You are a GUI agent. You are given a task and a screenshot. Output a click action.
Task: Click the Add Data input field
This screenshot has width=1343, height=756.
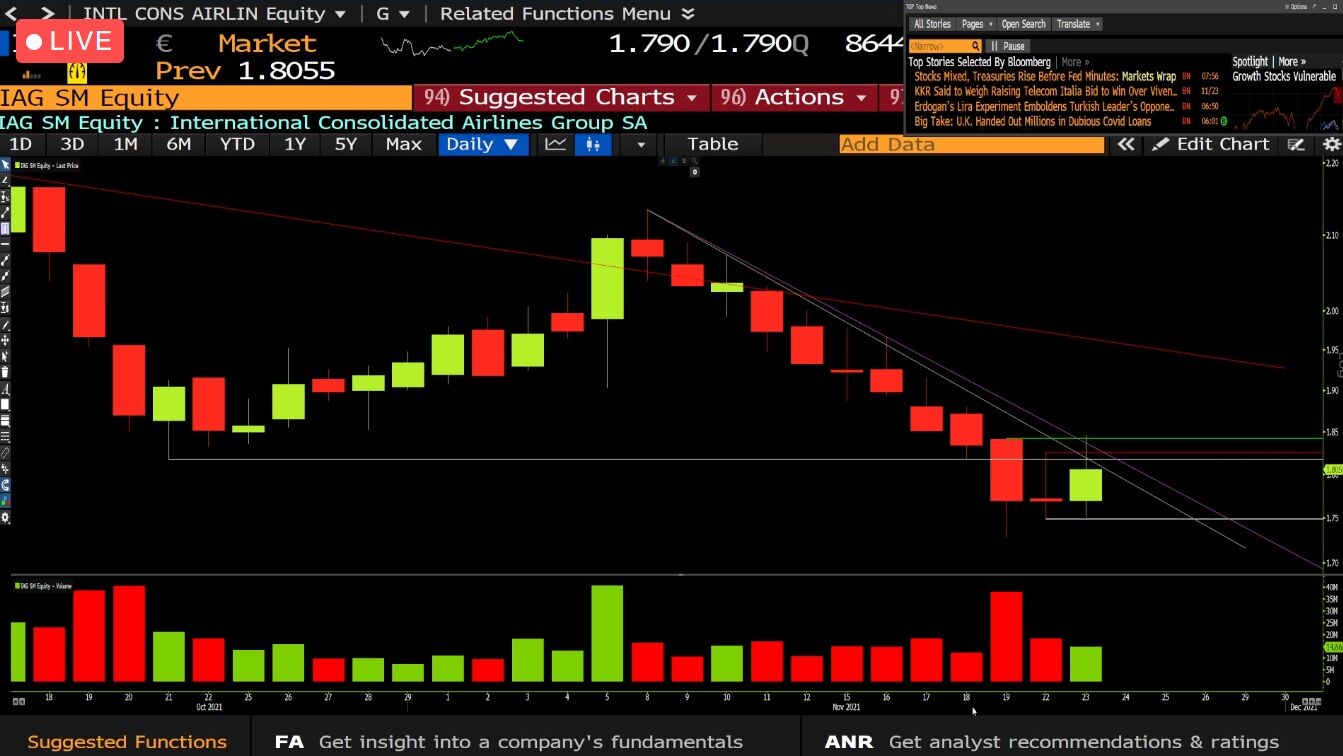coord(972,144)
